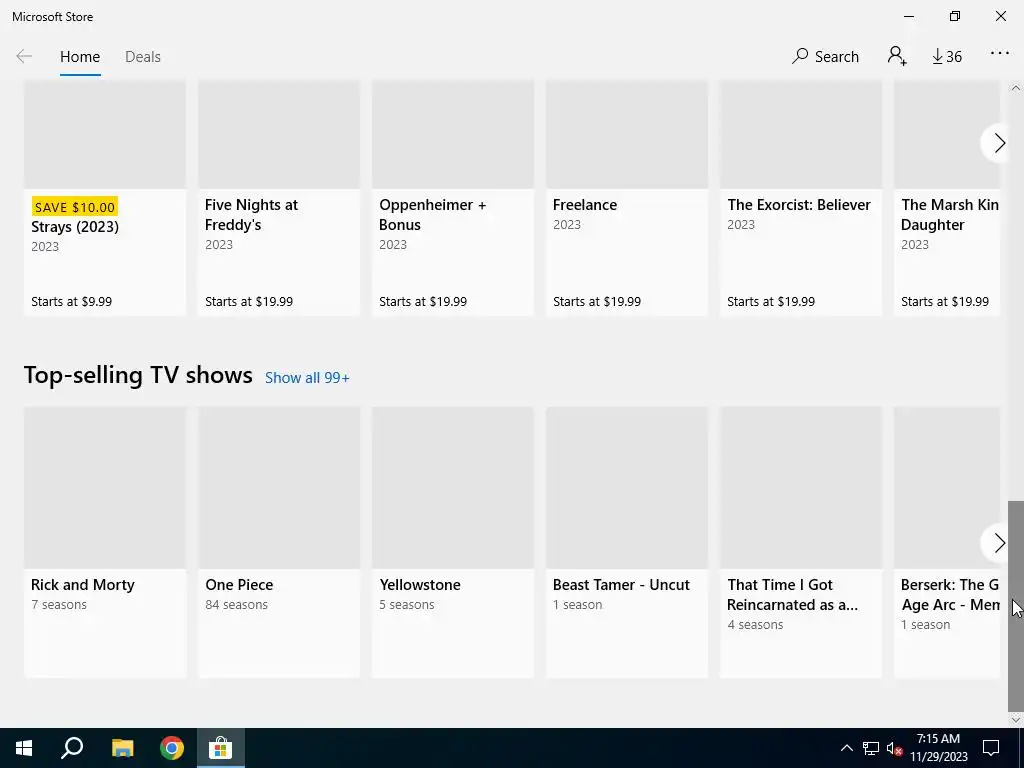Launch Google Chrome from taskbar
This screenshot has height=768, width=1024.
point(172,748)
